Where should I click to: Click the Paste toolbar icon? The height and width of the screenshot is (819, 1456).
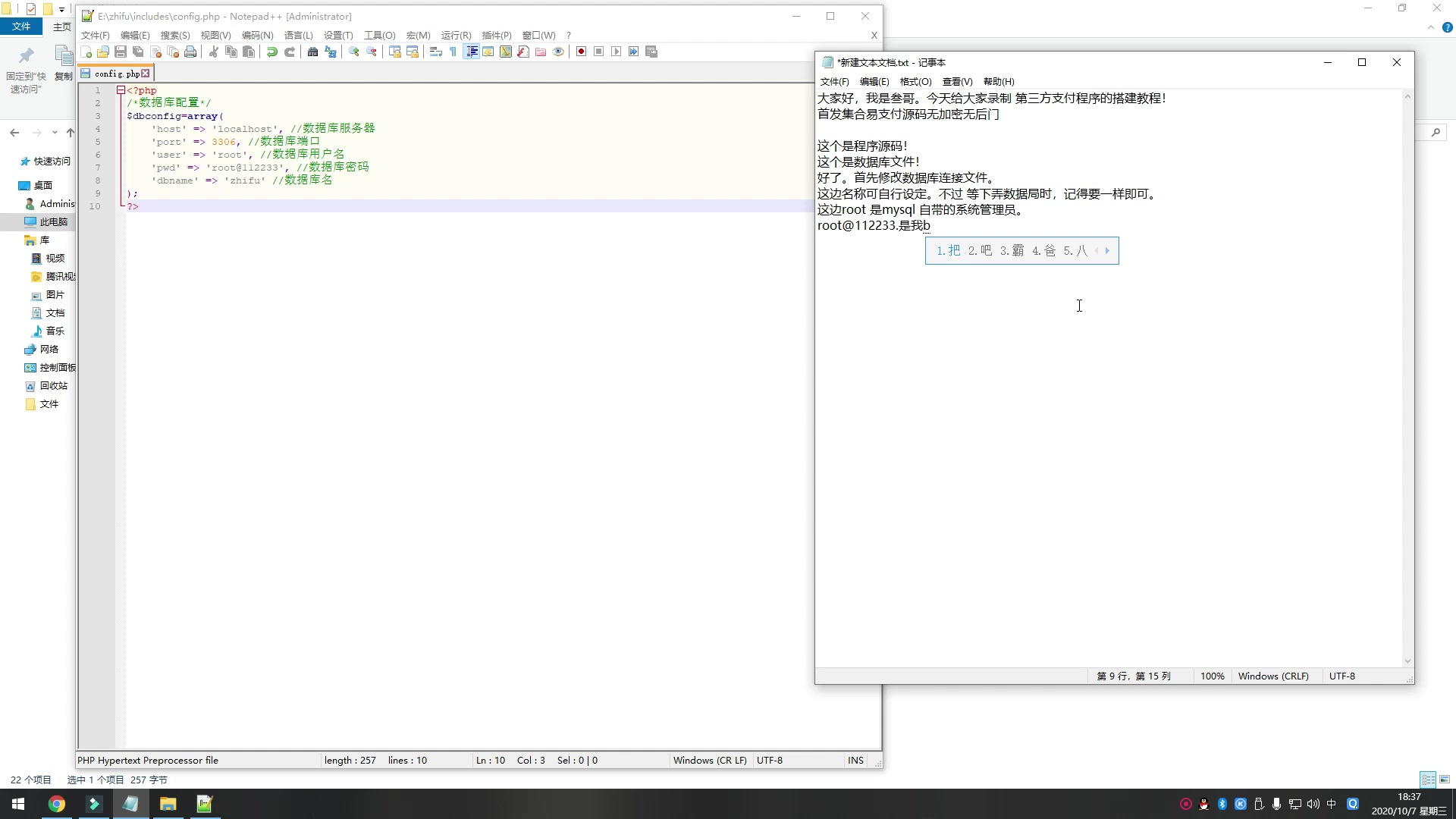pos(249,52)
